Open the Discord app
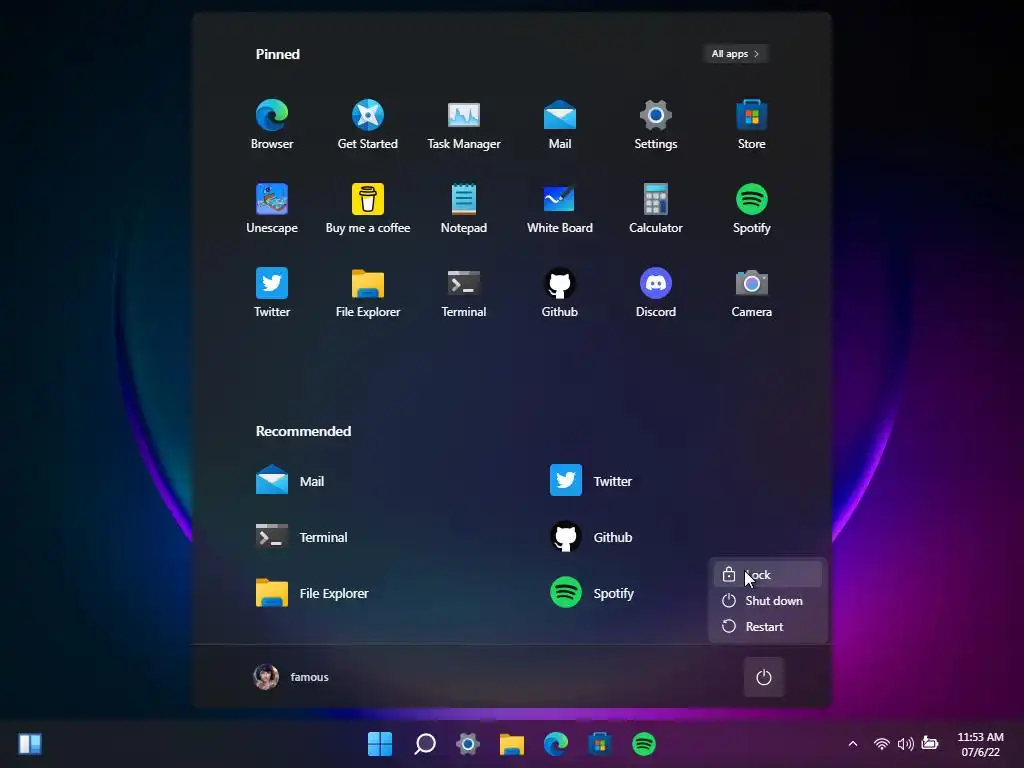 pos(656,293)
